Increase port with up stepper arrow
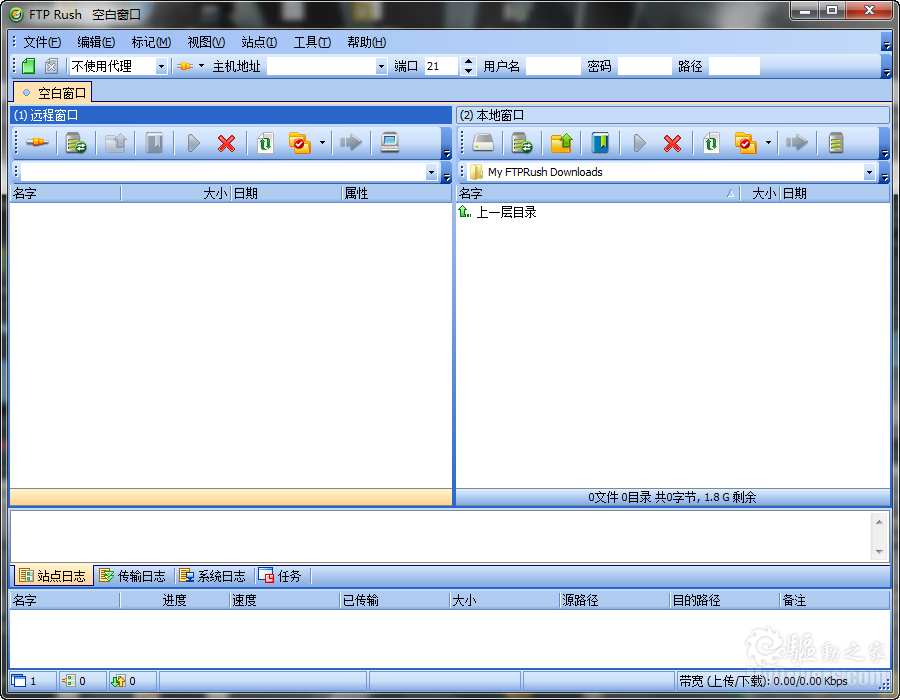The height and width of the screenshot is (700, 900). 468,62
